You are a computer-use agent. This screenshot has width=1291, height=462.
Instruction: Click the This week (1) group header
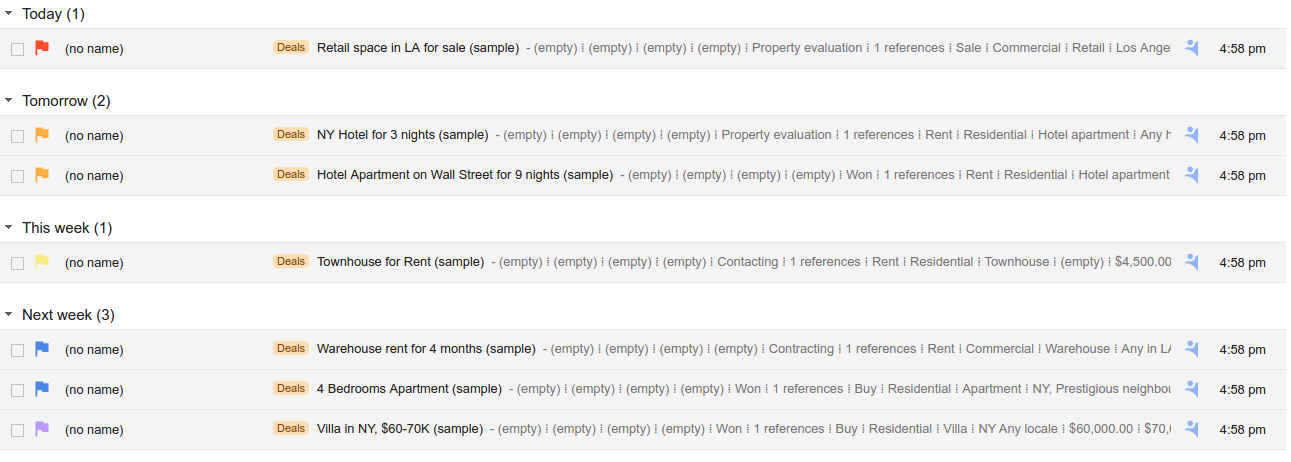click(x=67, y=228)
